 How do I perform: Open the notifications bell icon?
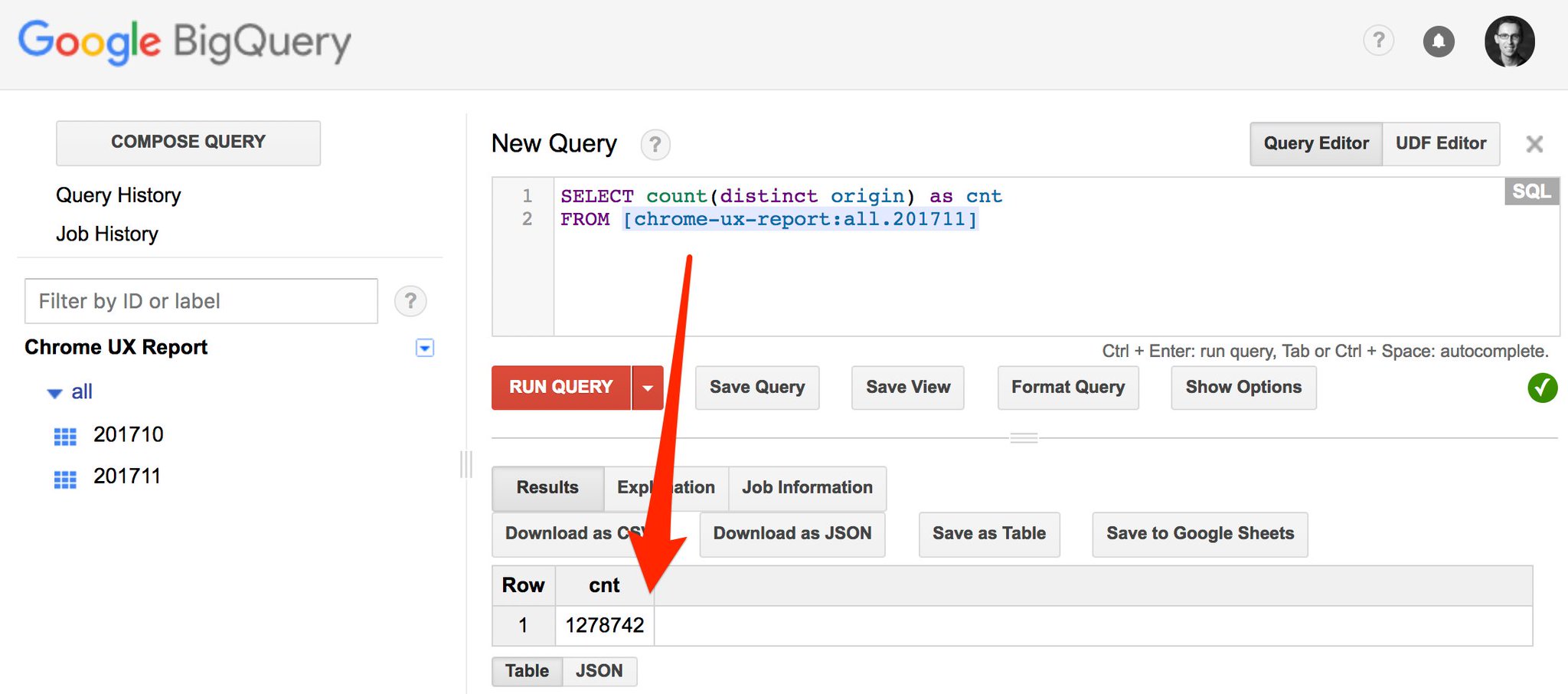(x=1439, y=41)
